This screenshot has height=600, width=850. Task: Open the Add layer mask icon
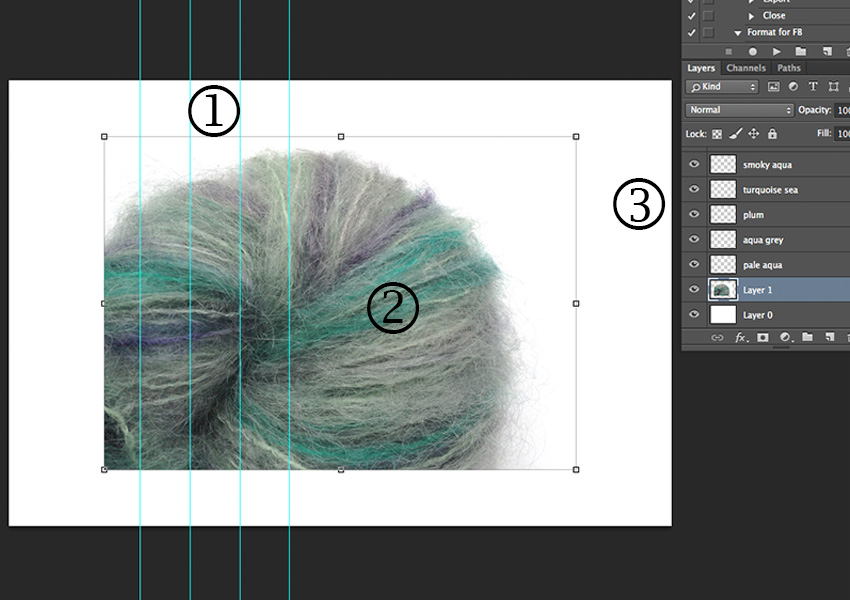pos(765,337)
